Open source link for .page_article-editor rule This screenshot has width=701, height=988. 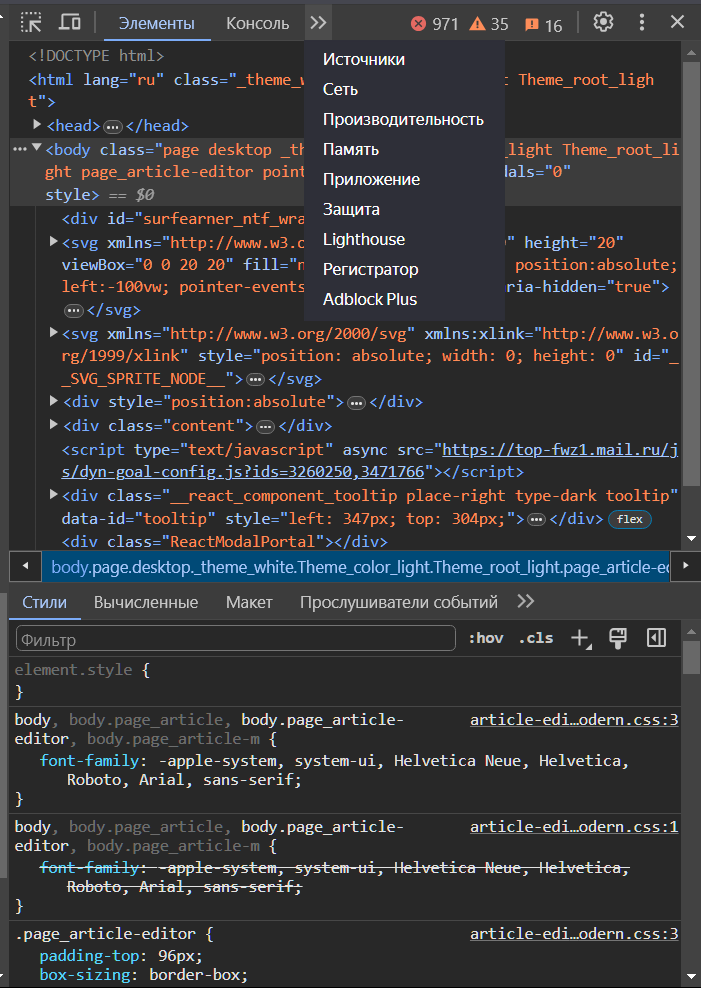574,934
